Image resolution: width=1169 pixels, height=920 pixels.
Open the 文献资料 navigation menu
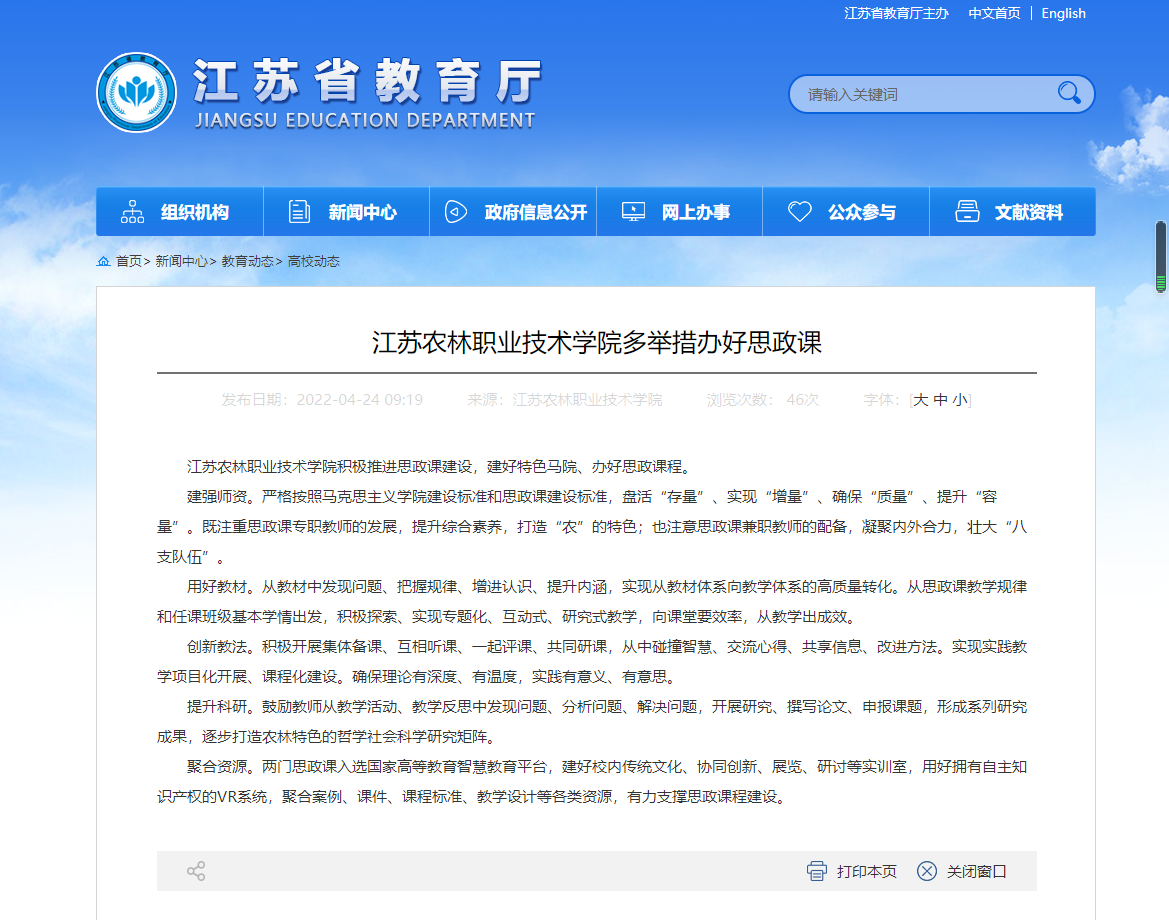point(1012,212)
